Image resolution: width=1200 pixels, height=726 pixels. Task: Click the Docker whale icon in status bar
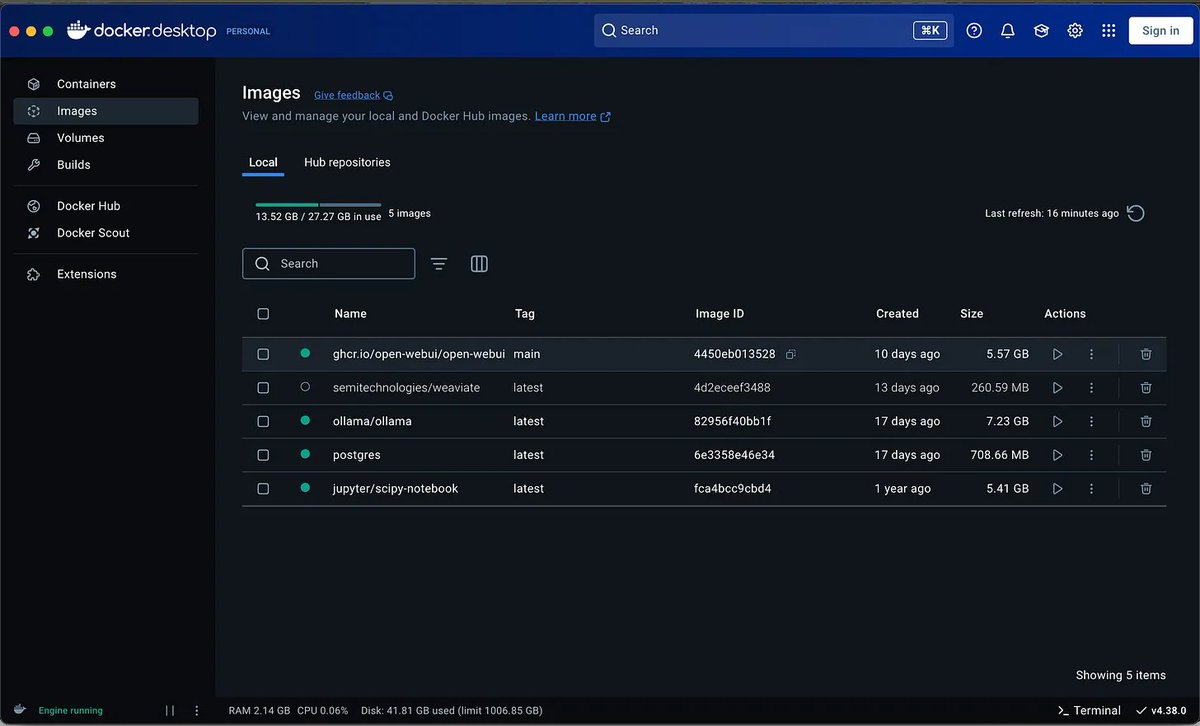tap(20, 710)
